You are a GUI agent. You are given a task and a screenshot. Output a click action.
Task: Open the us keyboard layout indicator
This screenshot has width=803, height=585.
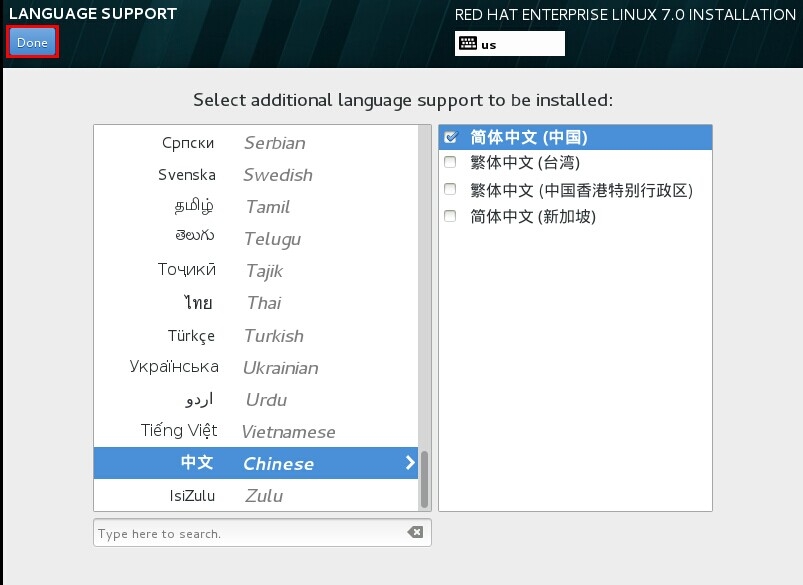click(x=510, y=44)
